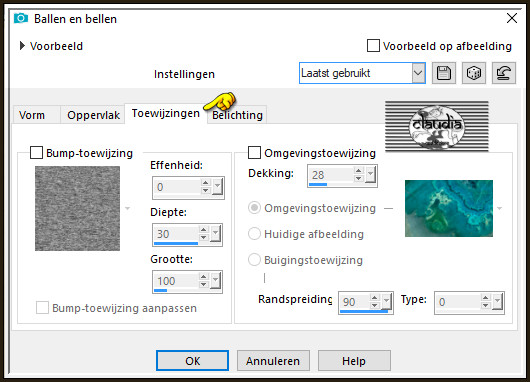Increase Effenheid with the up spinner
Viewport: 530px width, 382px height.
point(206,183)
